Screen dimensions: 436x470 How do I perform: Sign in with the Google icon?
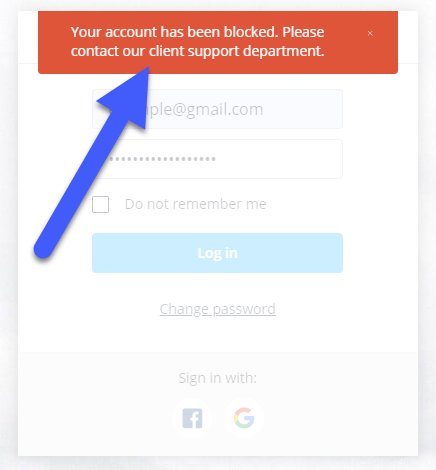pyautogui.click(x=244, y=418)
